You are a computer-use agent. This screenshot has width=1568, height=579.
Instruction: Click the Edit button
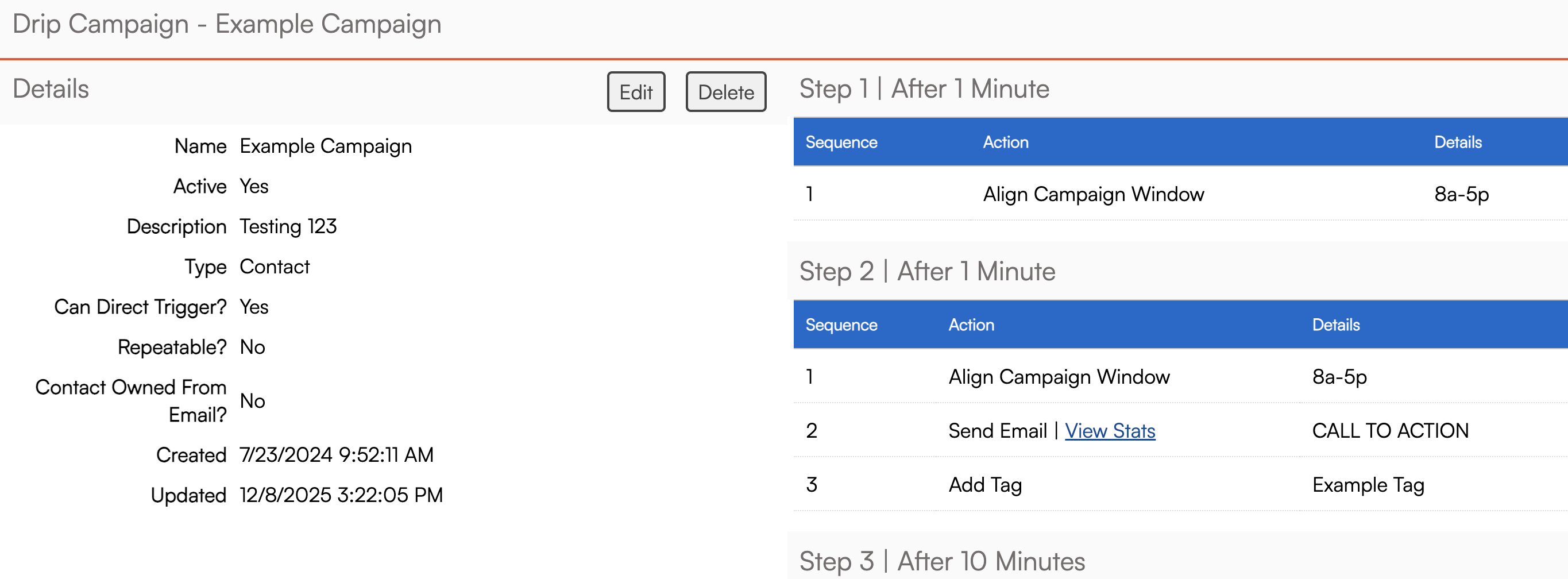coord(635,92)
